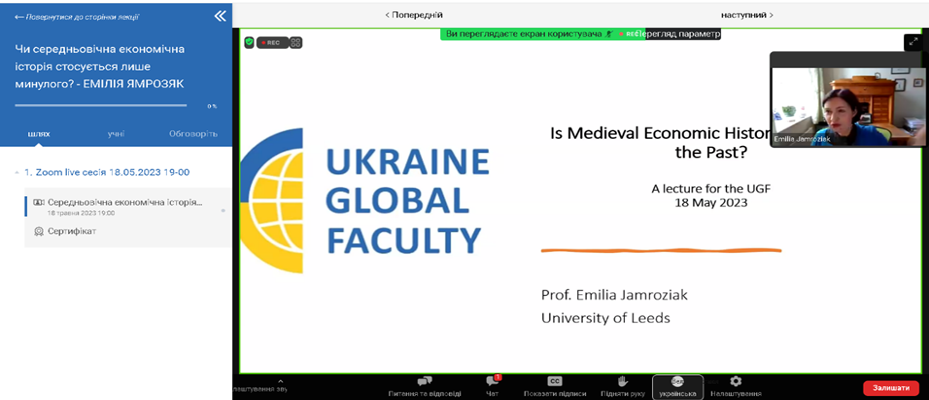Raise hand with 'Підняти руку'
Image resolution: width=929 pixels, height=400 pixels.
tap(622, 386)
